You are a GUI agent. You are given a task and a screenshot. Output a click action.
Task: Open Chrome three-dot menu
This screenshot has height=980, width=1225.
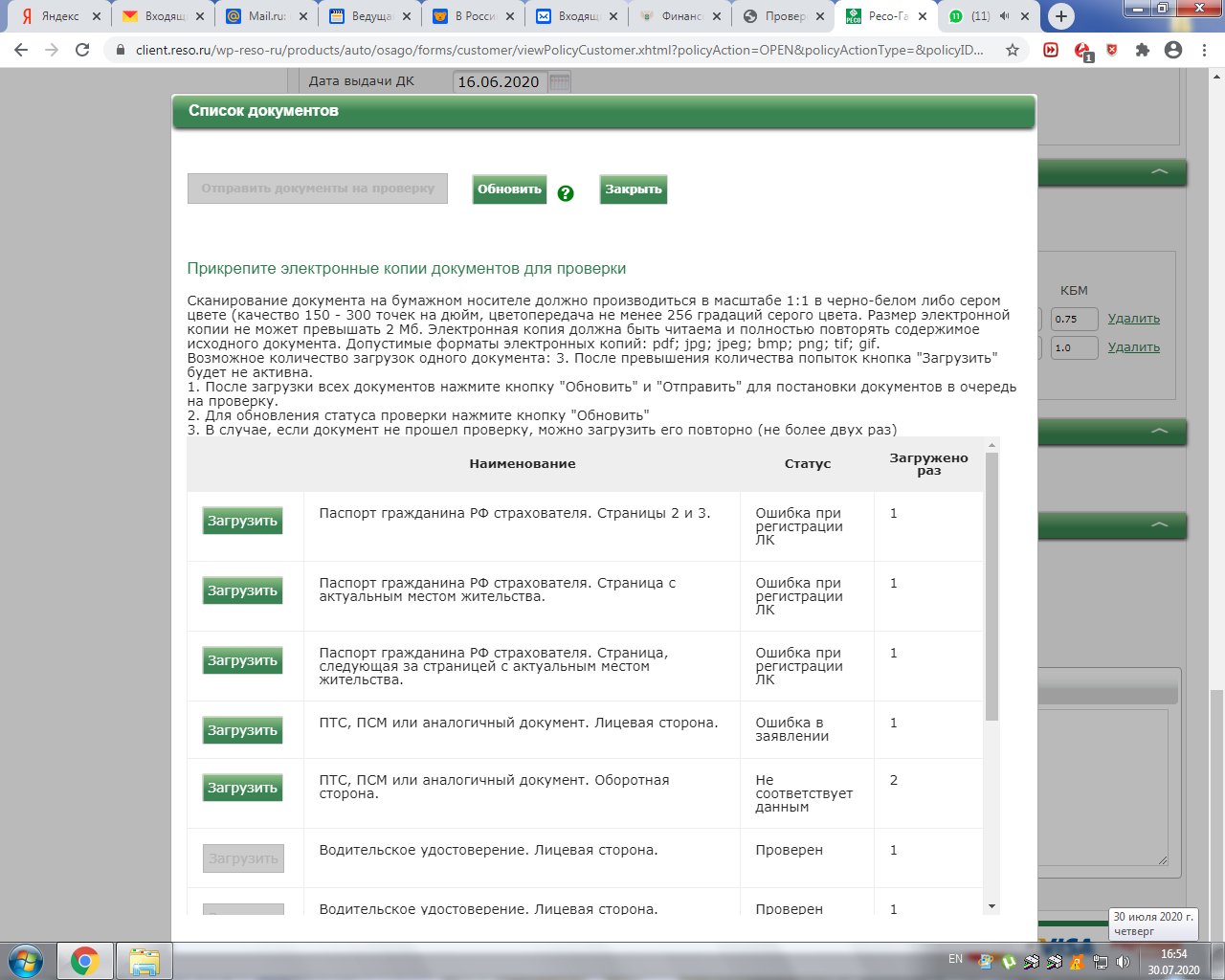pos(1204,50)
